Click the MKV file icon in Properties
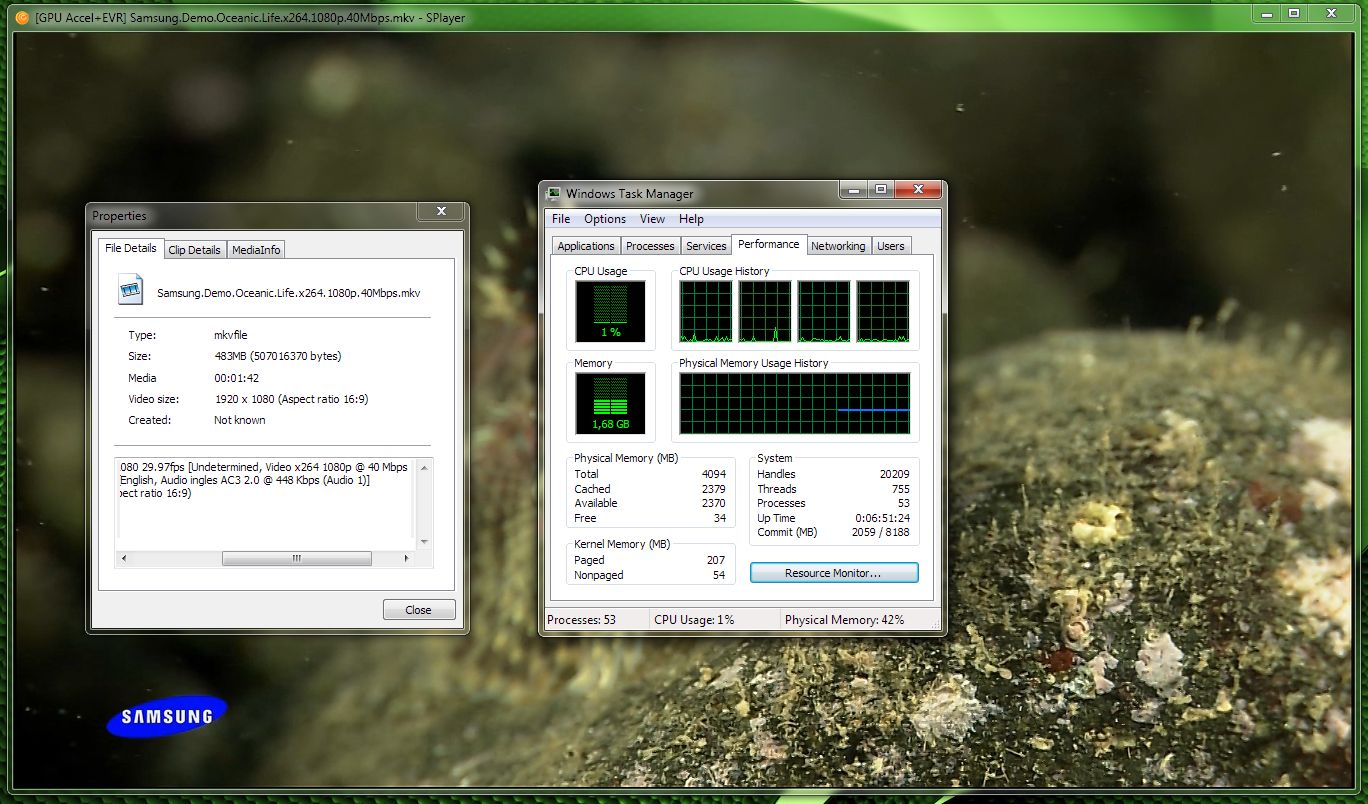 132,292
